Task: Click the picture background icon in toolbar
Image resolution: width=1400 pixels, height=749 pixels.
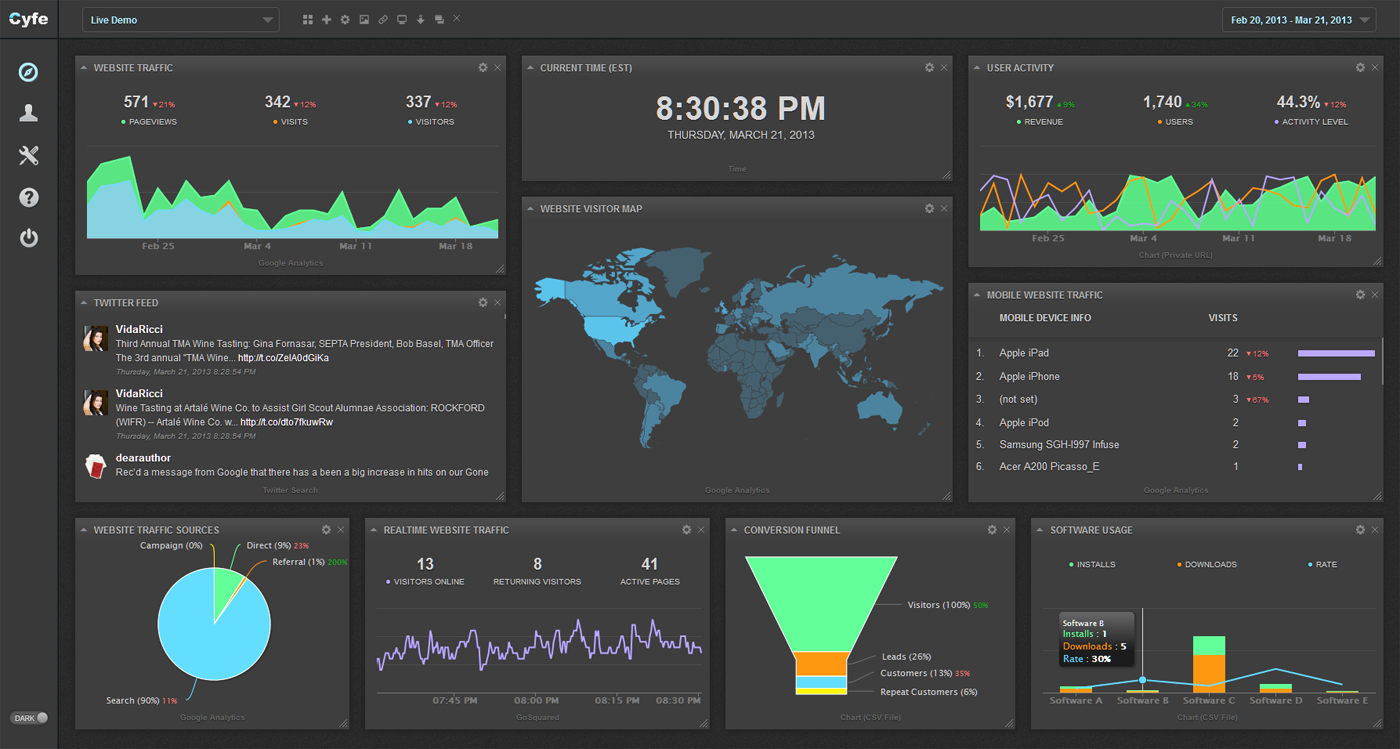Action: (364, 20)
